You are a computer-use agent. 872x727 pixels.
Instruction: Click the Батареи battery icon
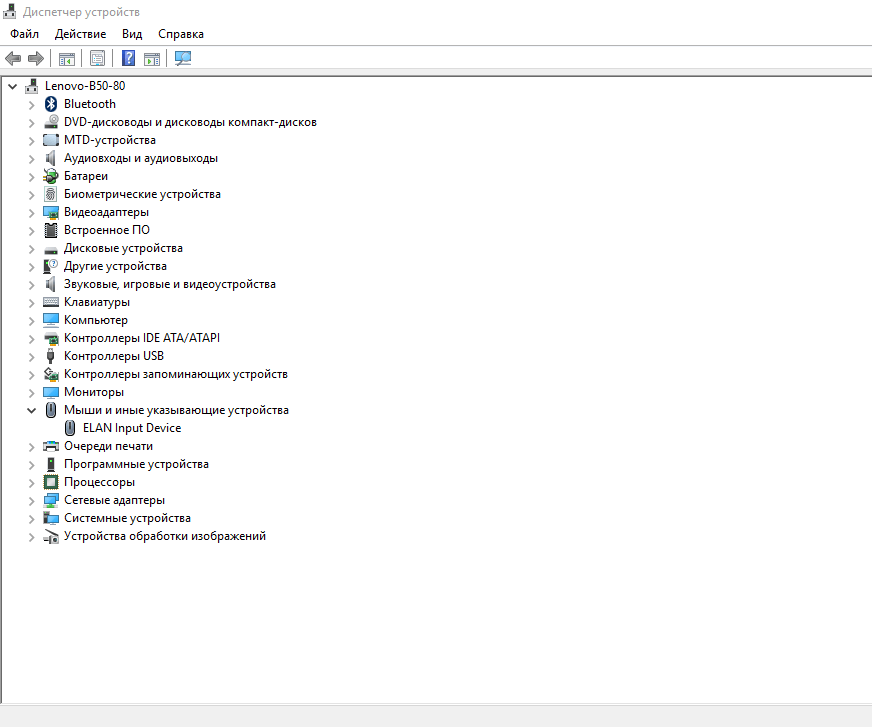pyautogui.click(x=51, y=176)
